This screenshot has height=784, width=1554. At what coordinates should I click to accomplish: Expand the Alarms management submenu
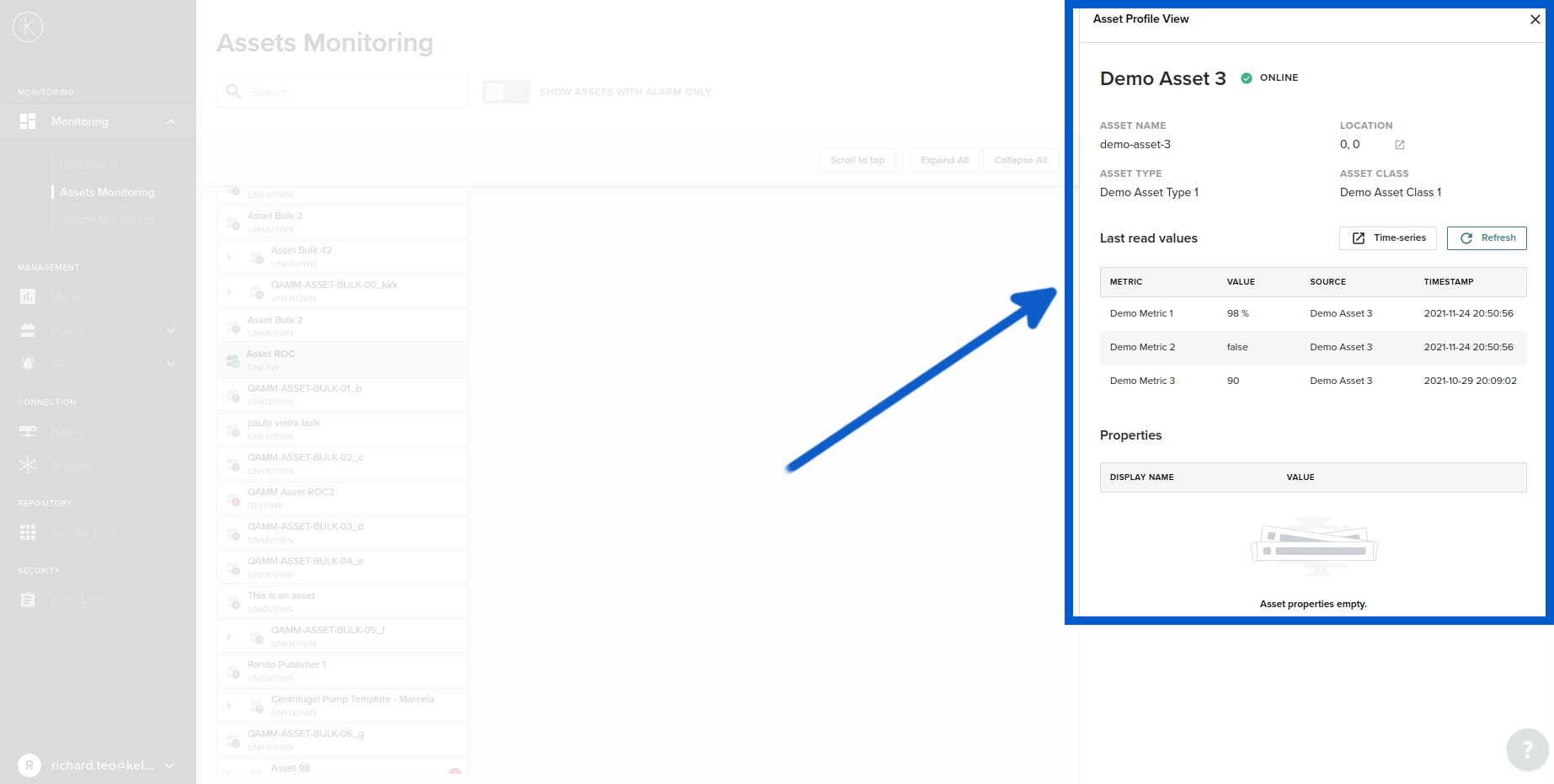click(171, 364)
